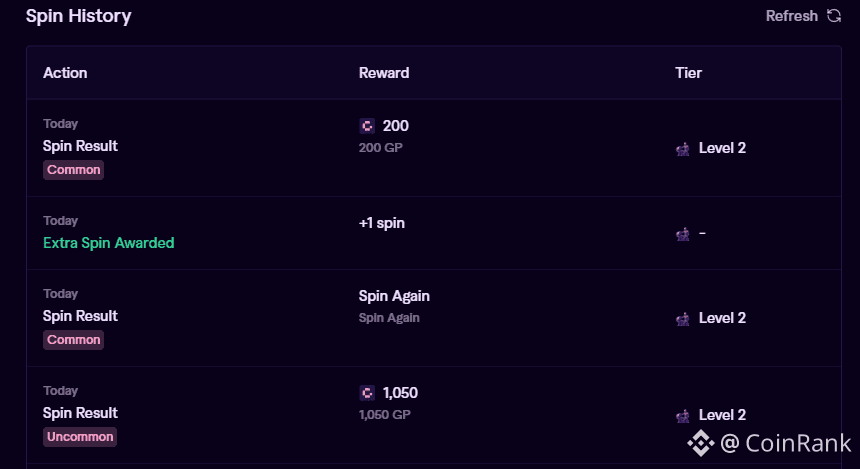Click the 1,050 reward amount
The image size is (860, 469).
(400, 393)
